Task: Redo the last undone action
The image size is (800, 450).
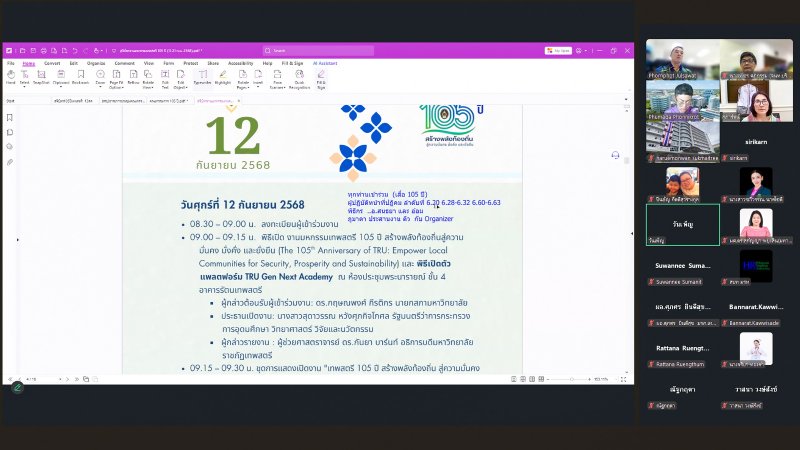Action: coord(85,51)
